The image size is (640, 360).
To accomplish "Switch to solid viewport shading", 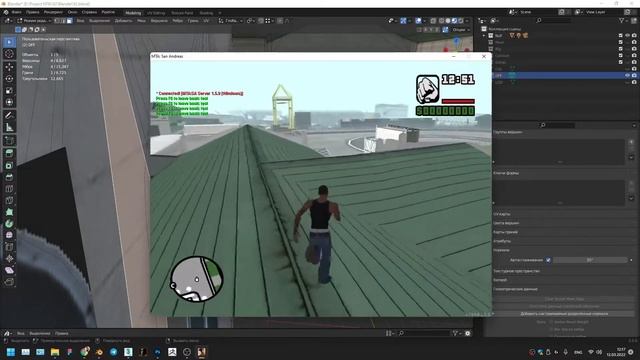I will (x=448, y=20).
